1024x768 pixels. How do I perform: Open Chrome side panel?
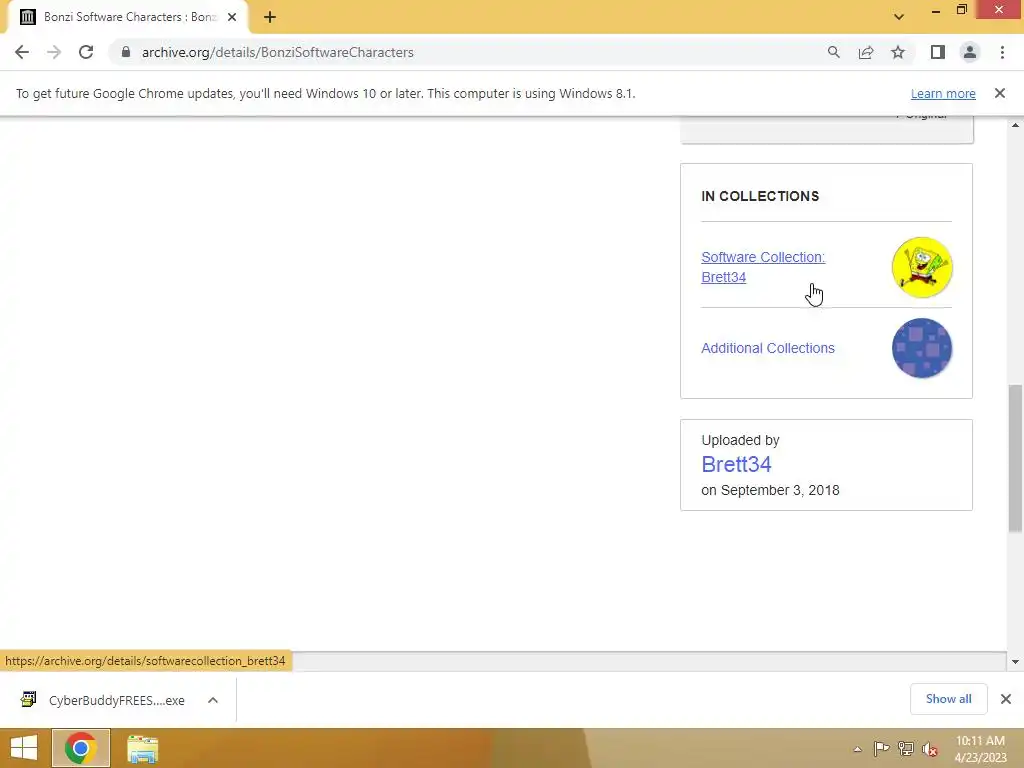[938, 52]
